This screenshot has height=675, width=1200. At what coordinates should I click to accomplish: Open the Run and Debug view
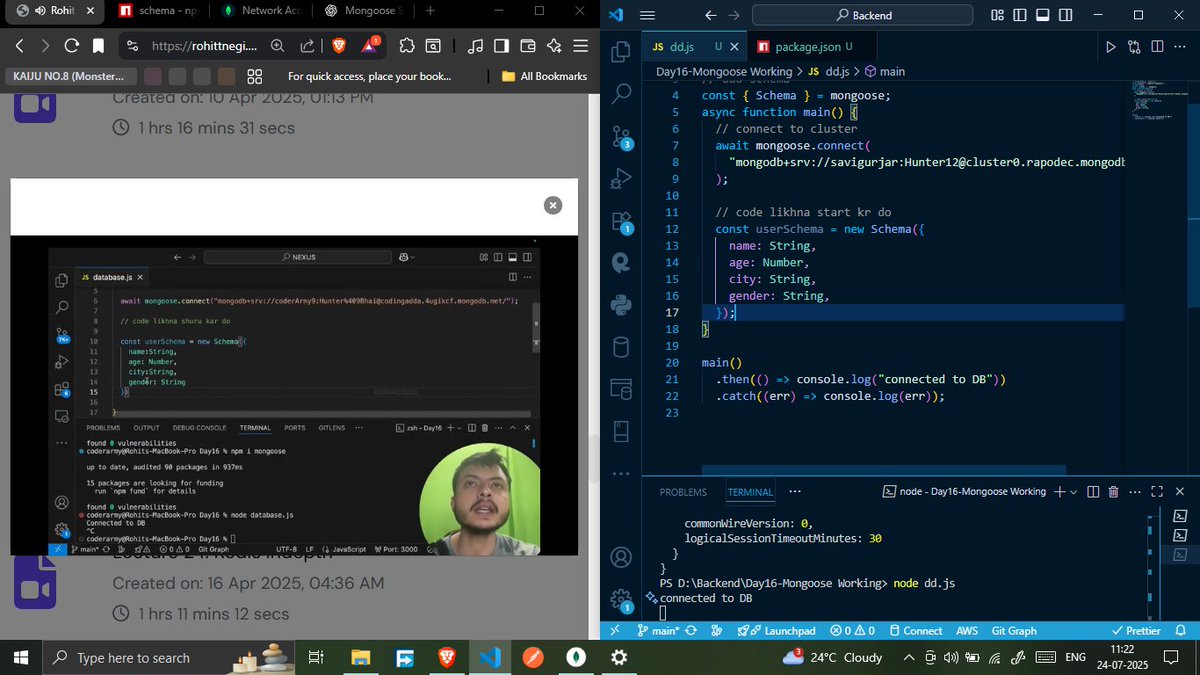(621, 179)
